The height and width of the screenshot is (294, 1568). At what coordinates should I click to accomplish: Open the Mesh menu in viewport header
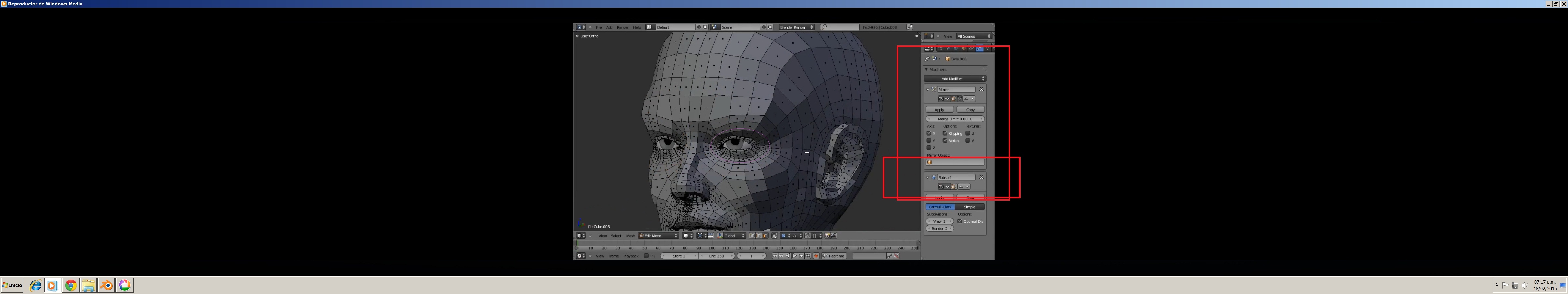pyautogui.click(x=631, y=235)
